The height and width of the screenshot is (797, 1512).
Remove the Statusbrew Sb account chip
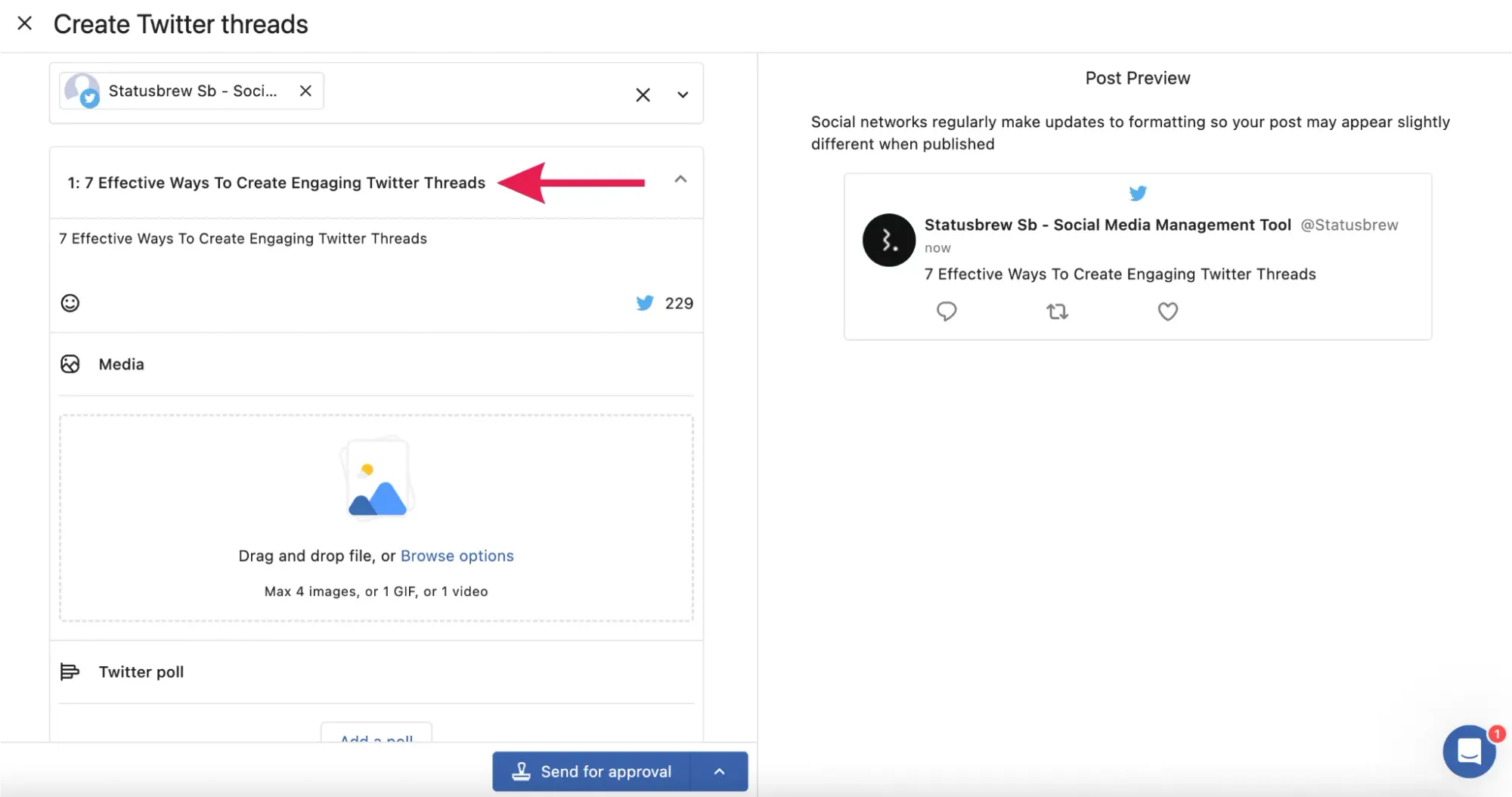tap(305, 91)
